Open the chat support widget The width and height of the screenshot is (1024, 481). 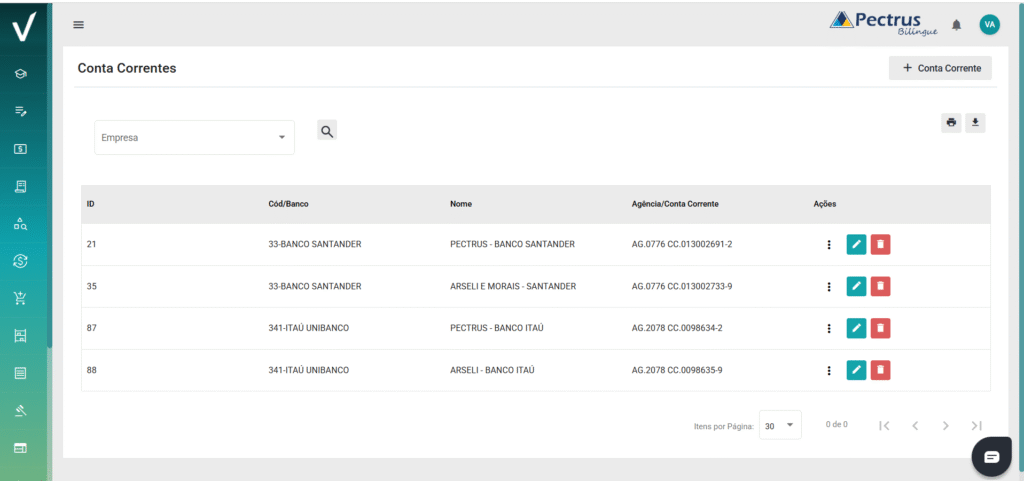coord(991,456)
